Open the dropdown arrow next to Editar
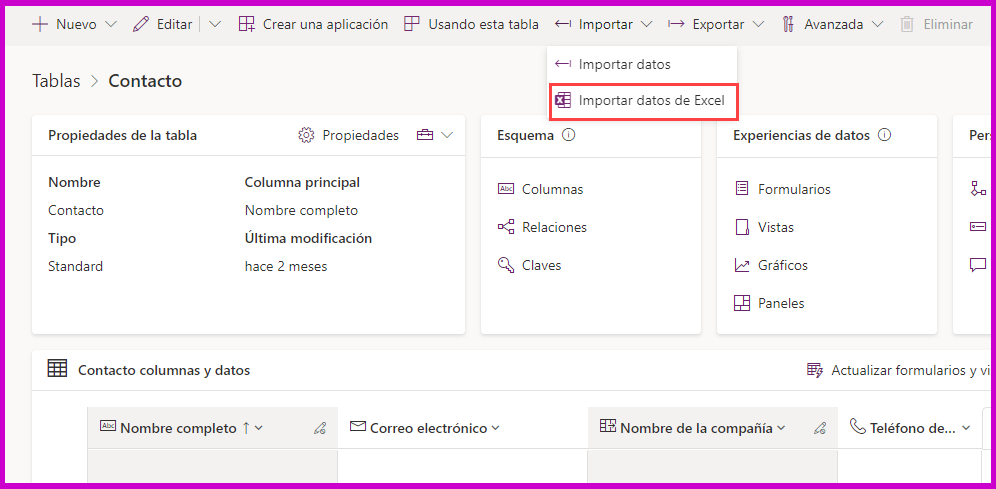996x489 pixels. [215, 24]
